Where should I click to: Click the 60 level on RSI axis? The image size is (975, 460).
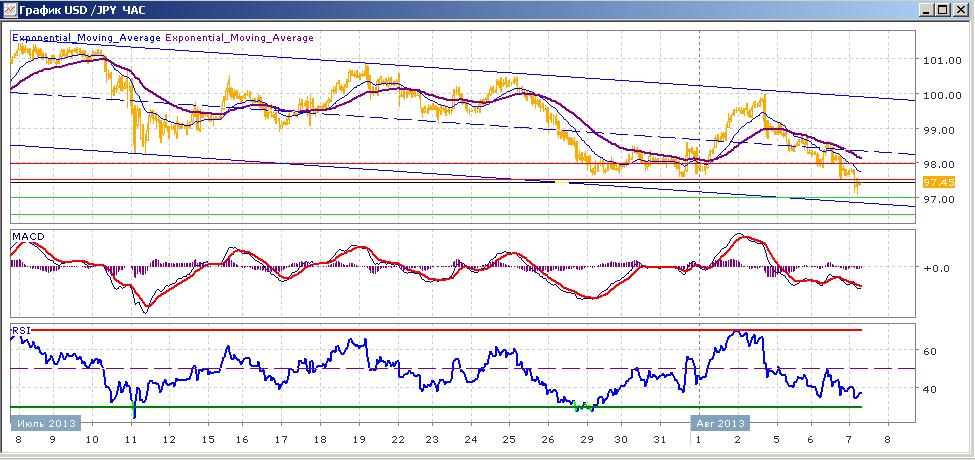(x=929, y=351)
